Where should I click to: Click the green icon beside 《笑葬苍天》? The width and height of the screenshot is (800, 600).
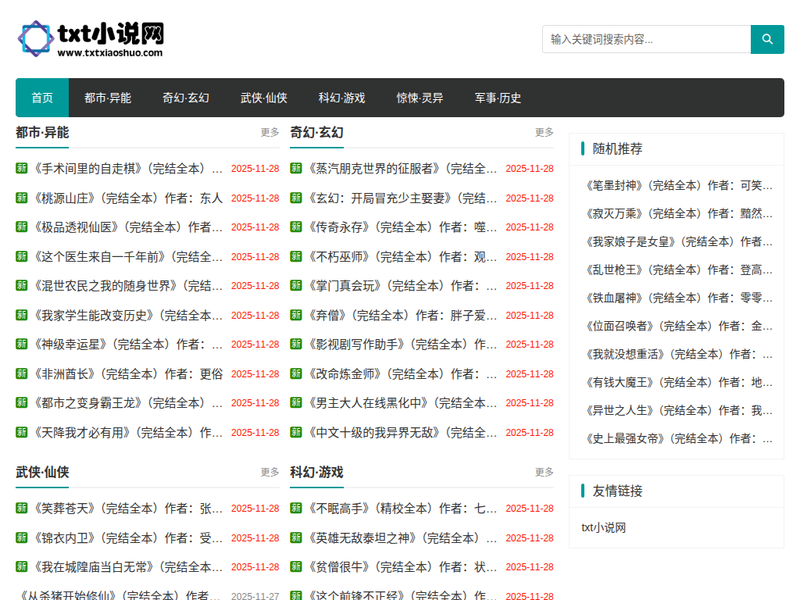pos(22,508)
